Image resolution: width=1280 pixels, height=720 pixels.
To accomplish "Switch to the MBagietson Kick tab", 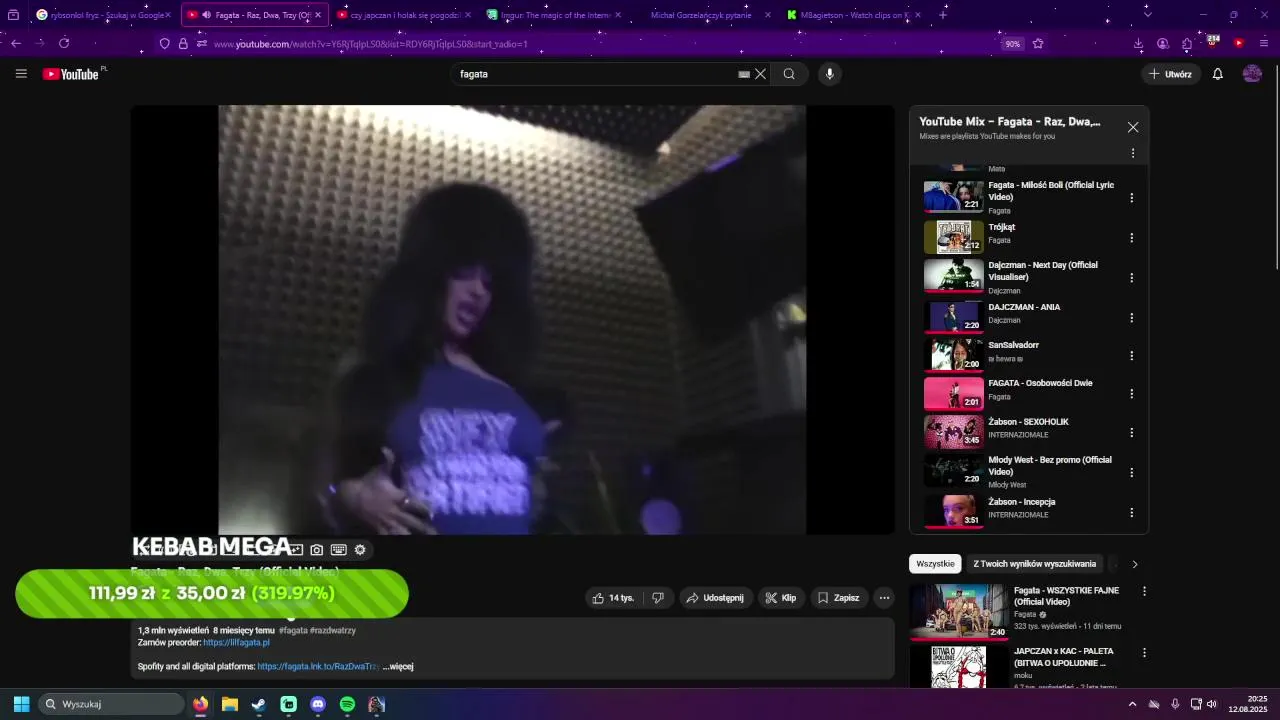I will point(853,15).
